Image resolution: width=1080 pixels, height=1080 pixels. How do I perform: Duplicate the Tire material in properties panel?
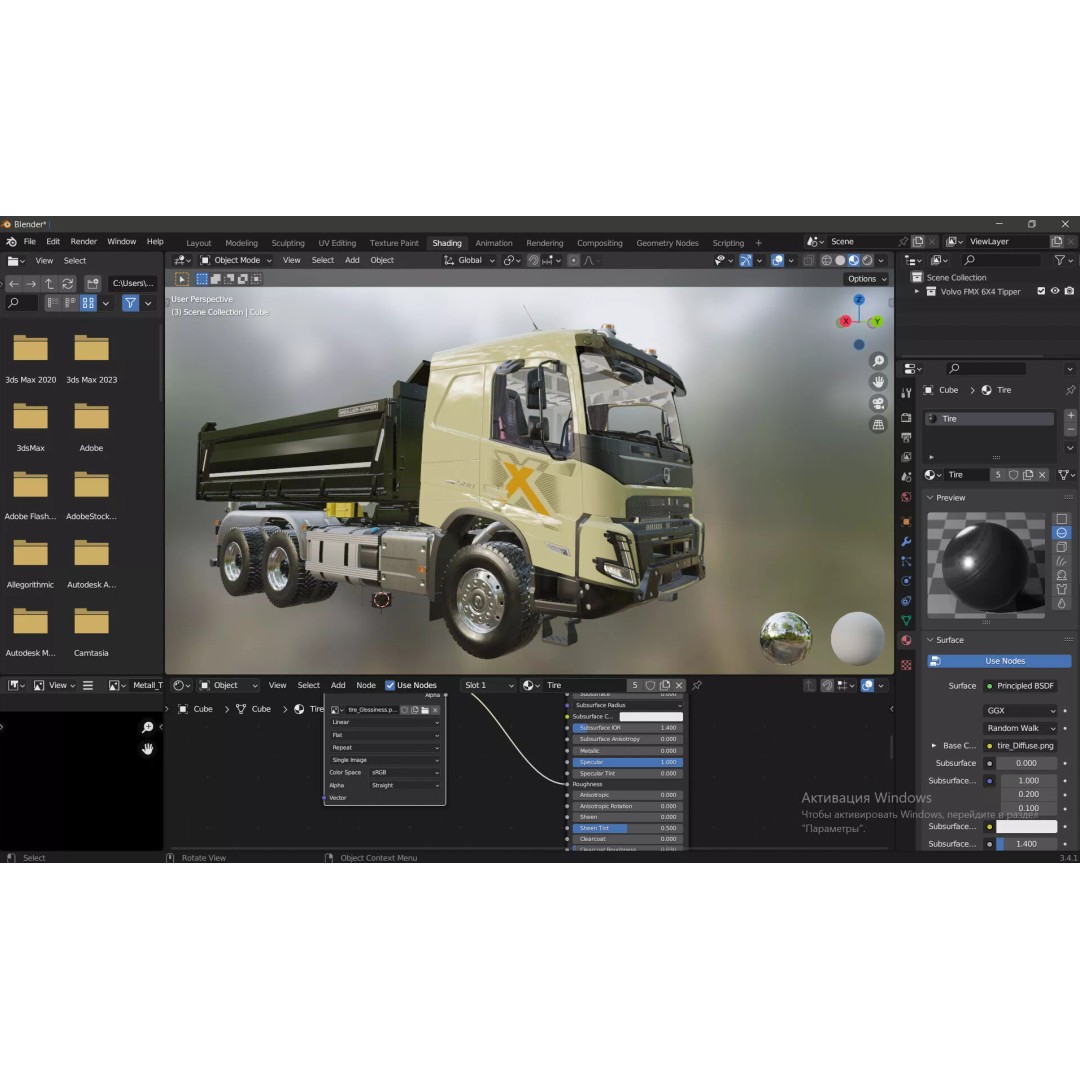pos(1028,475)
